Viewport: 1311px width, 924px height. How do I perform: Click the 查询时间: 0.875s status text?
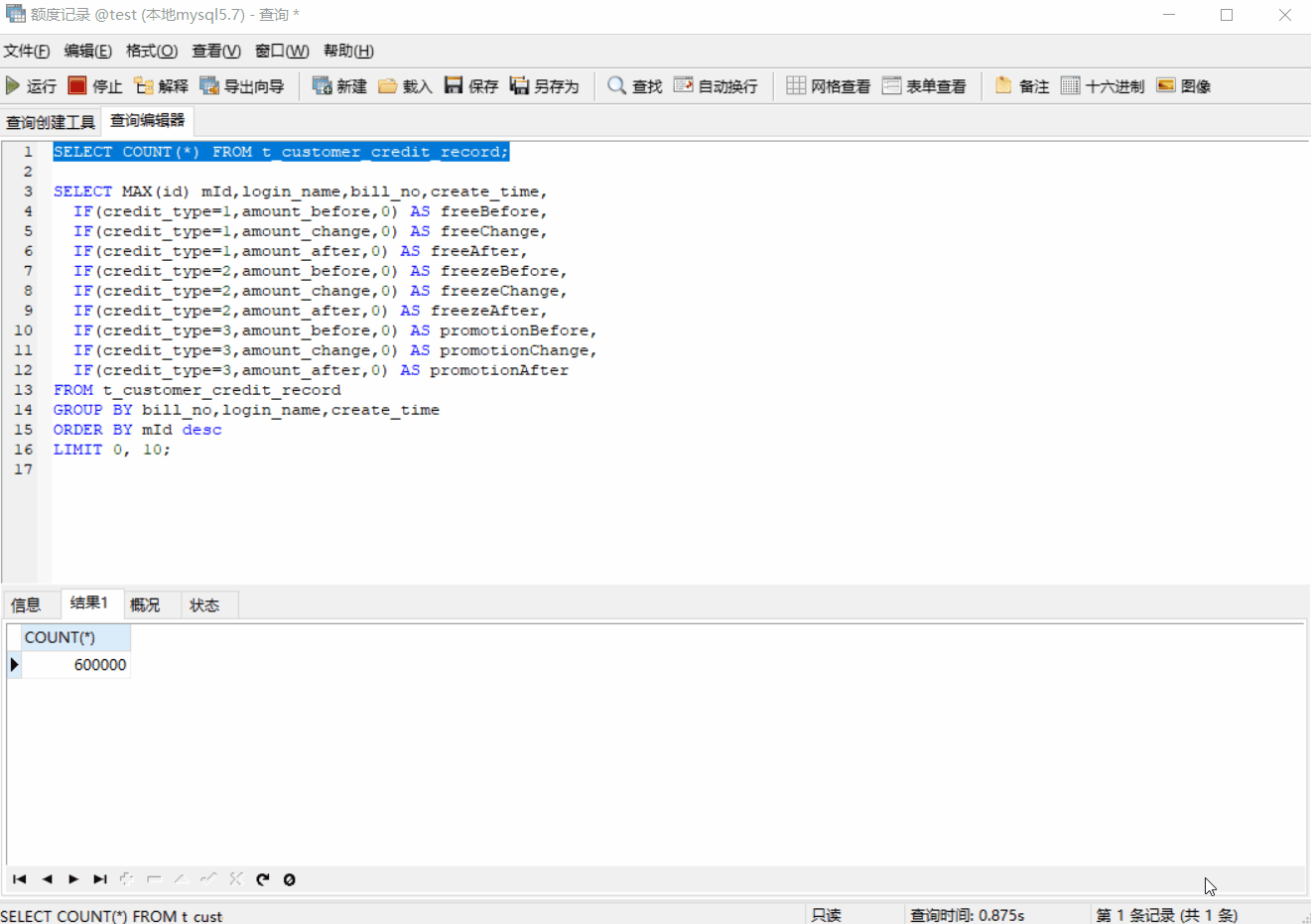(x=968, y=915)
